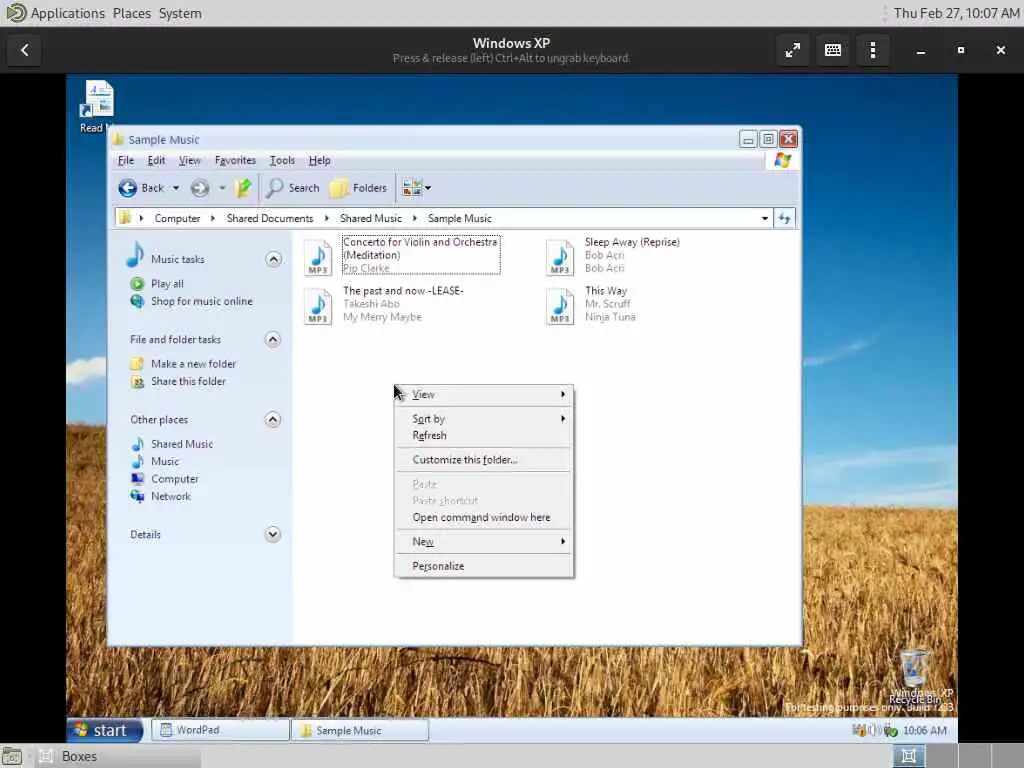
Task: Click the Up folder icon in toolbar
Action: coord(243,188)
